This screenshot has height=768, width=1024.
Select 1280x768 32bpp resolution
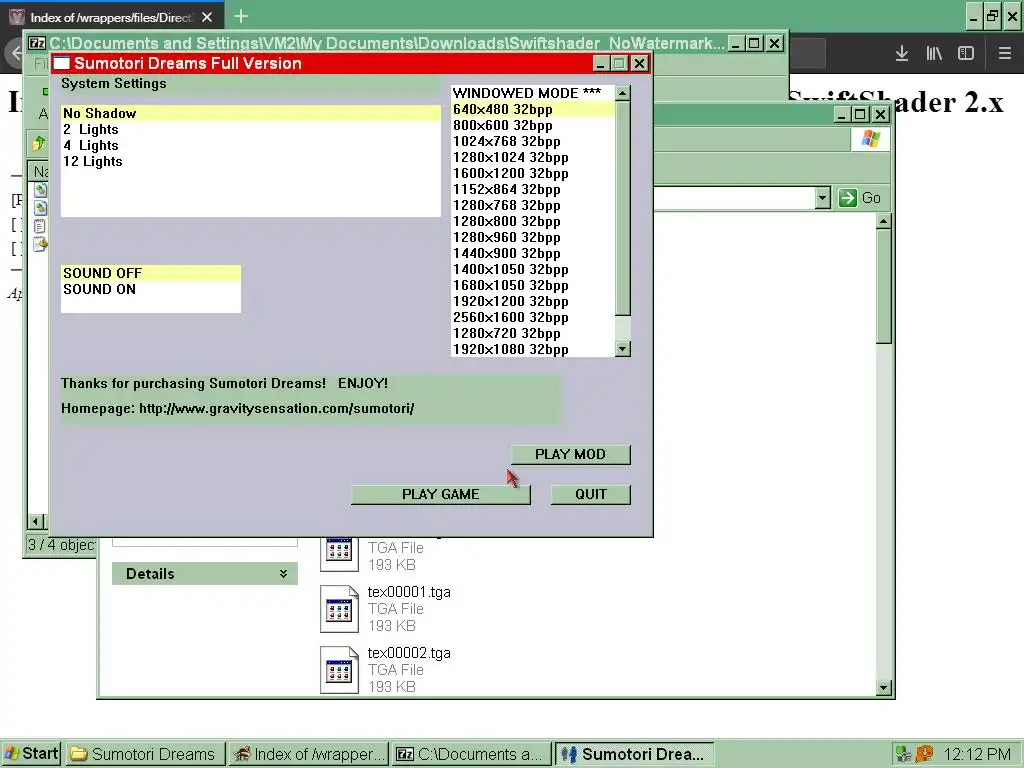tap(533, 205)
